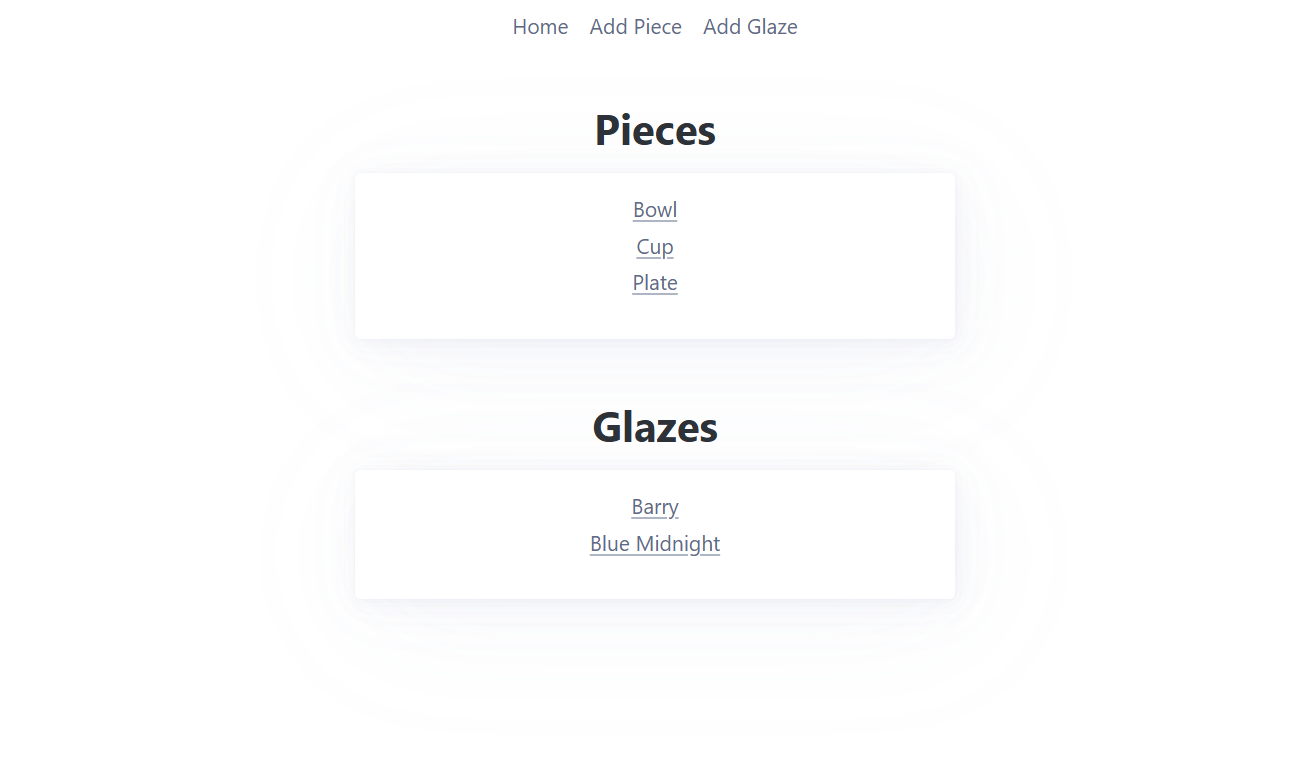Select the Cup piece
The width and height of the screenshot is (1307, 781).
654,247
